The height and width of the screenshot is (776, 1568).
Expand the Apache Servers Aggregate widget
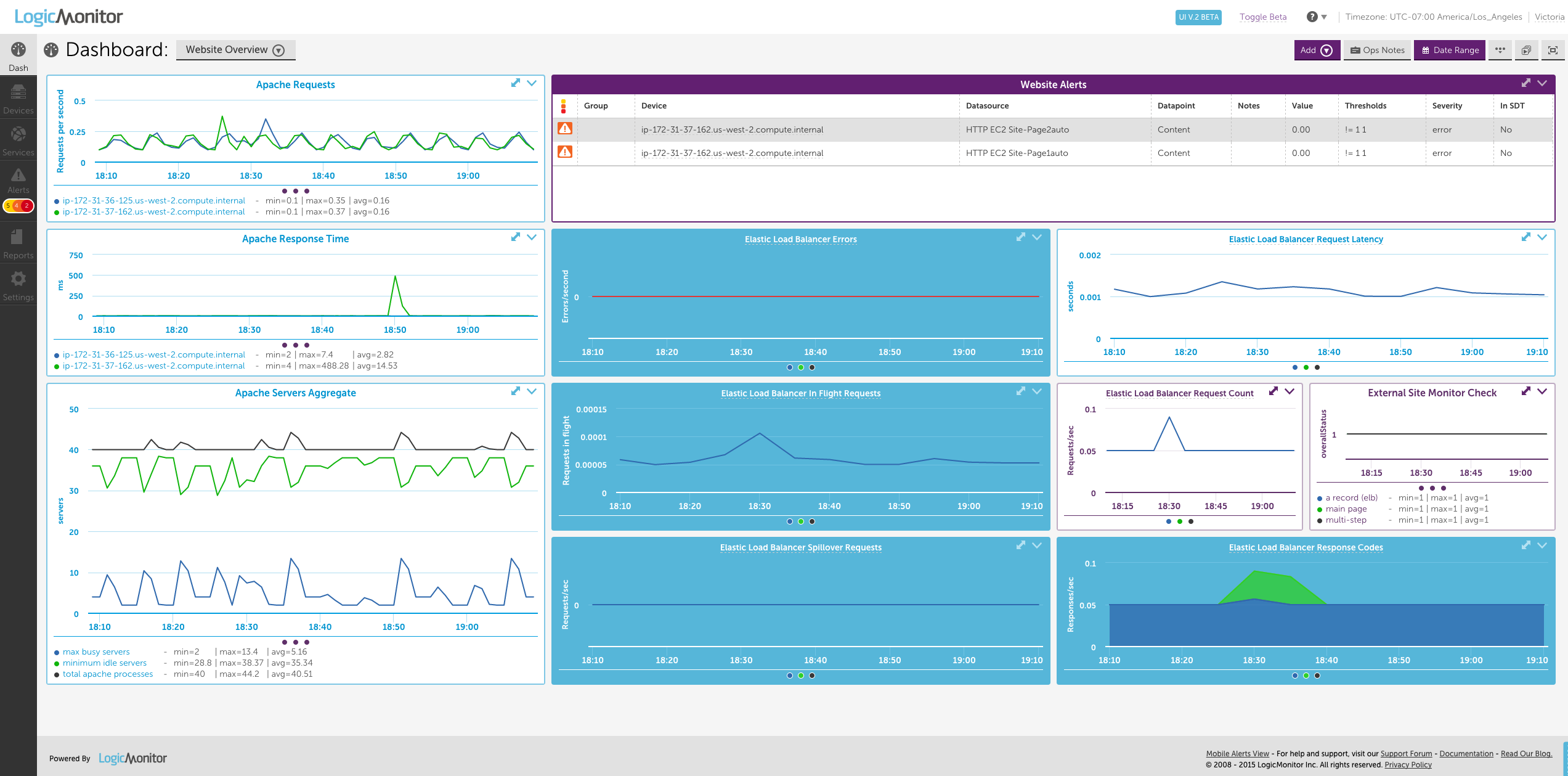click(516, 391)
